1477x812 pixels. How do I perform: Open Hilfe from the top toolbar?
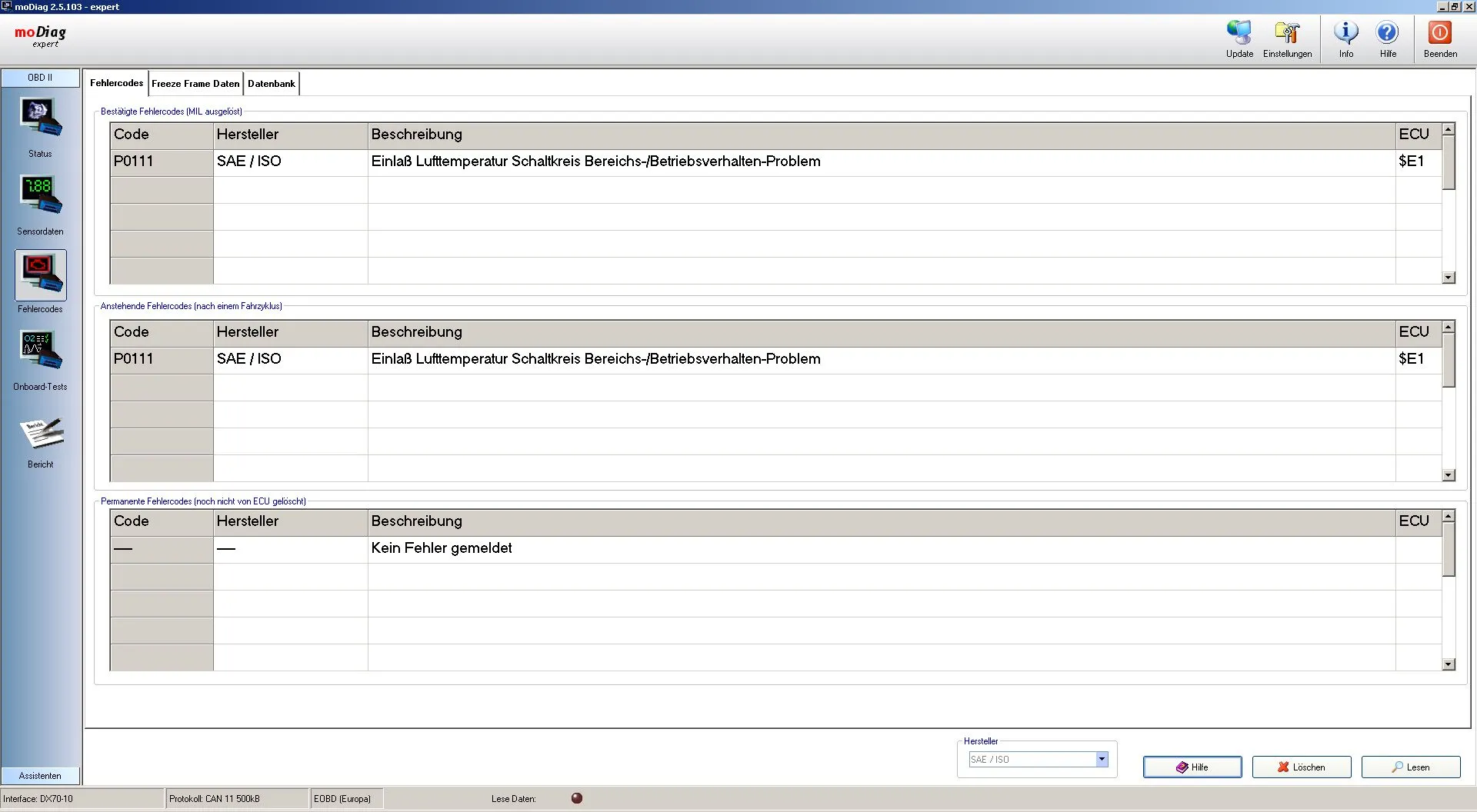pyautogui.click(x=1388, y=38)
